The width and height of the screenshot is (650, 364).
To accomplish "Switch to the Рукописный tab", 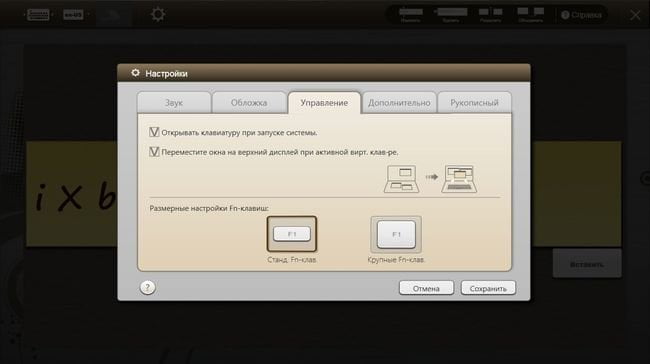I will (474, 102).
